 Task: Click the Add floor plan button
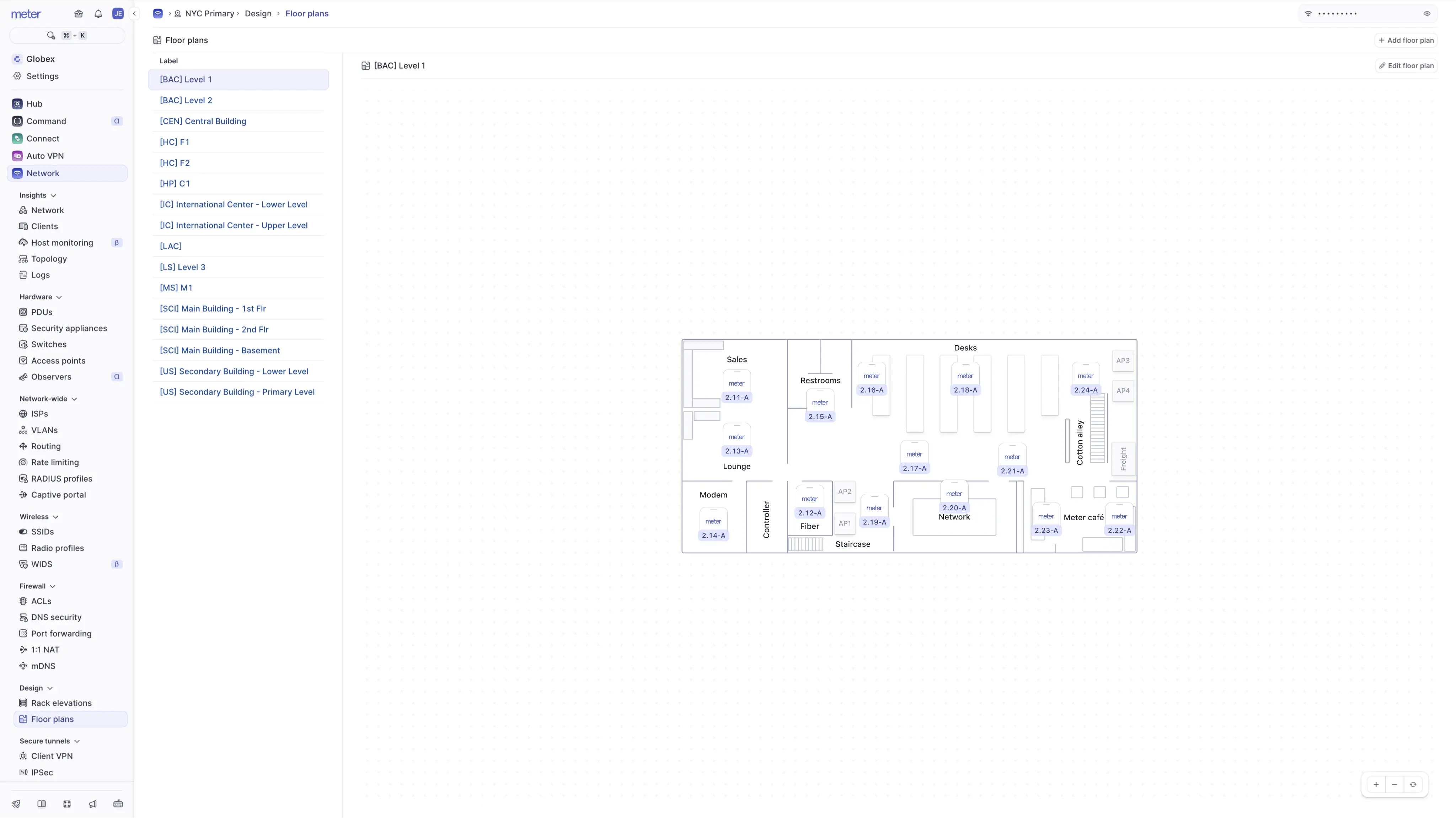click(1406, 40)
